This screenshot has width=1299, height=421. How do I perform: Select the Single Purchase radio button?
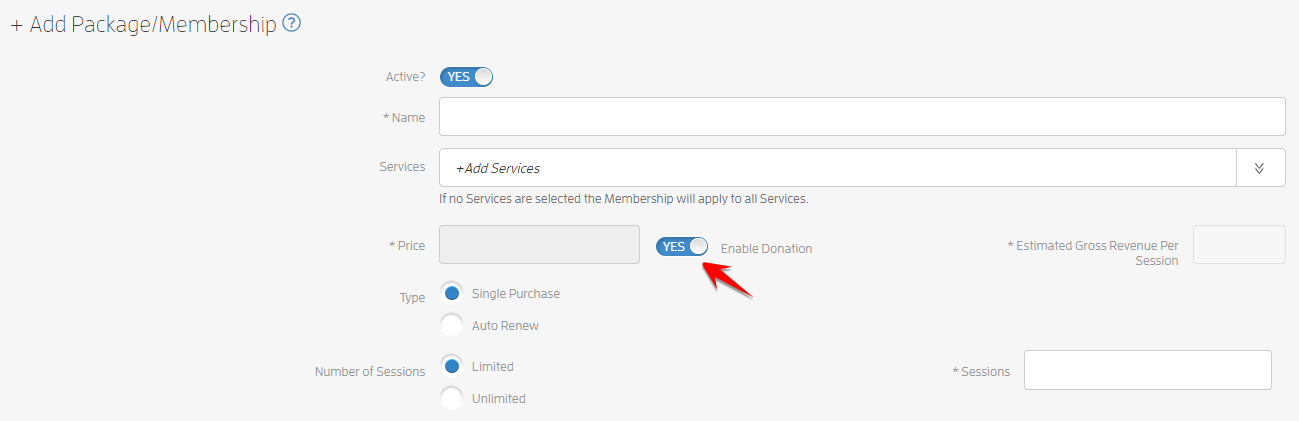(452, 293)
